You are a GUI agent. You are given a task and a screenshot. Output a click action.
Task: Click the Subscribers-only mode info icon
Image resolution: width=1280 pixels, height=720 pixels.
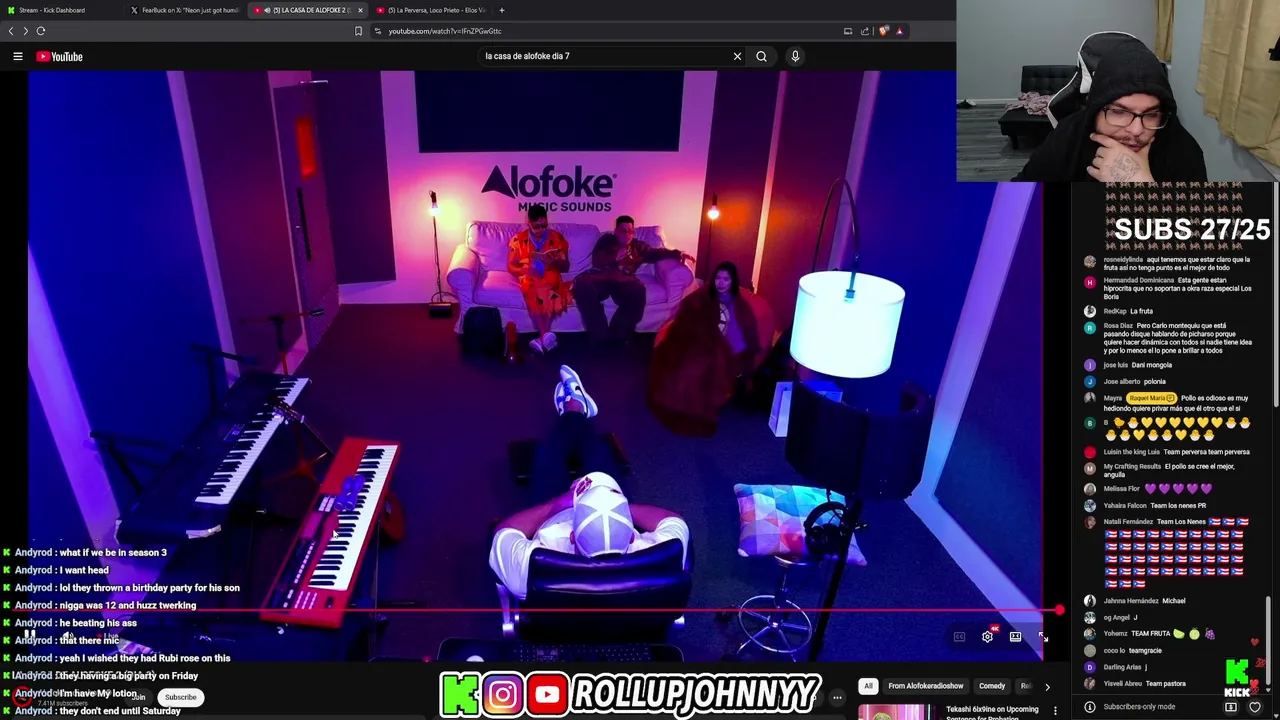click(1090, 707)
